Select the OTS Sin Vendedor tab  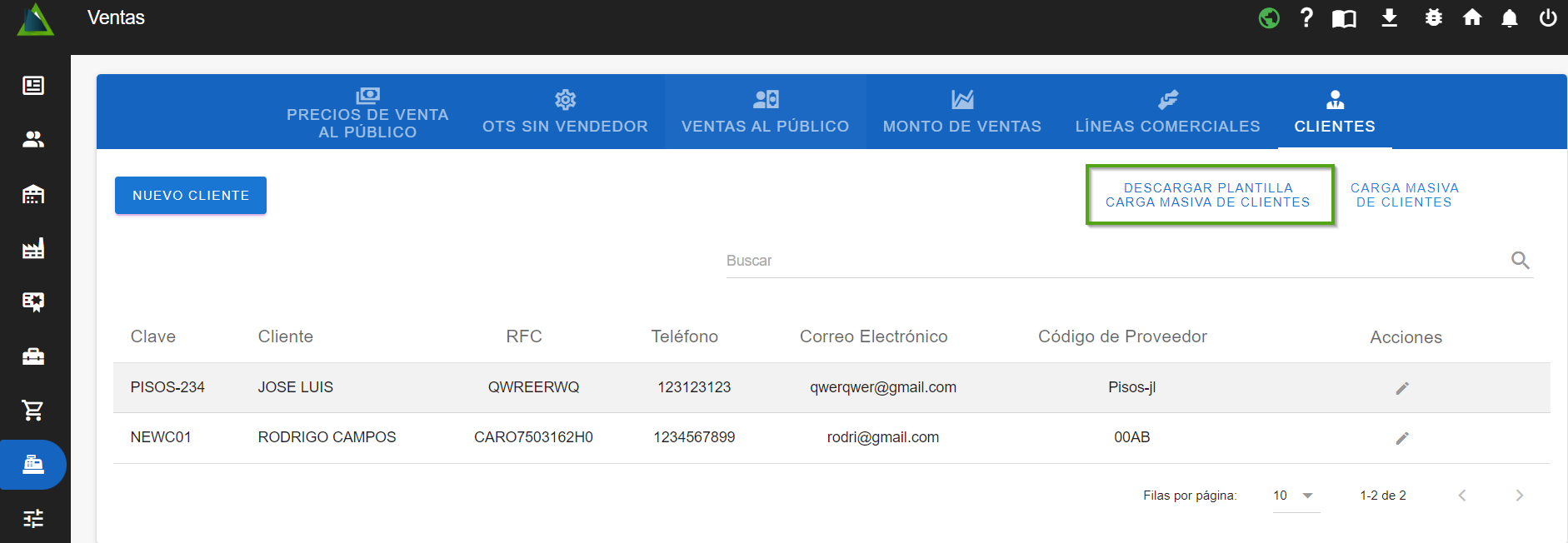click(565, 112)
